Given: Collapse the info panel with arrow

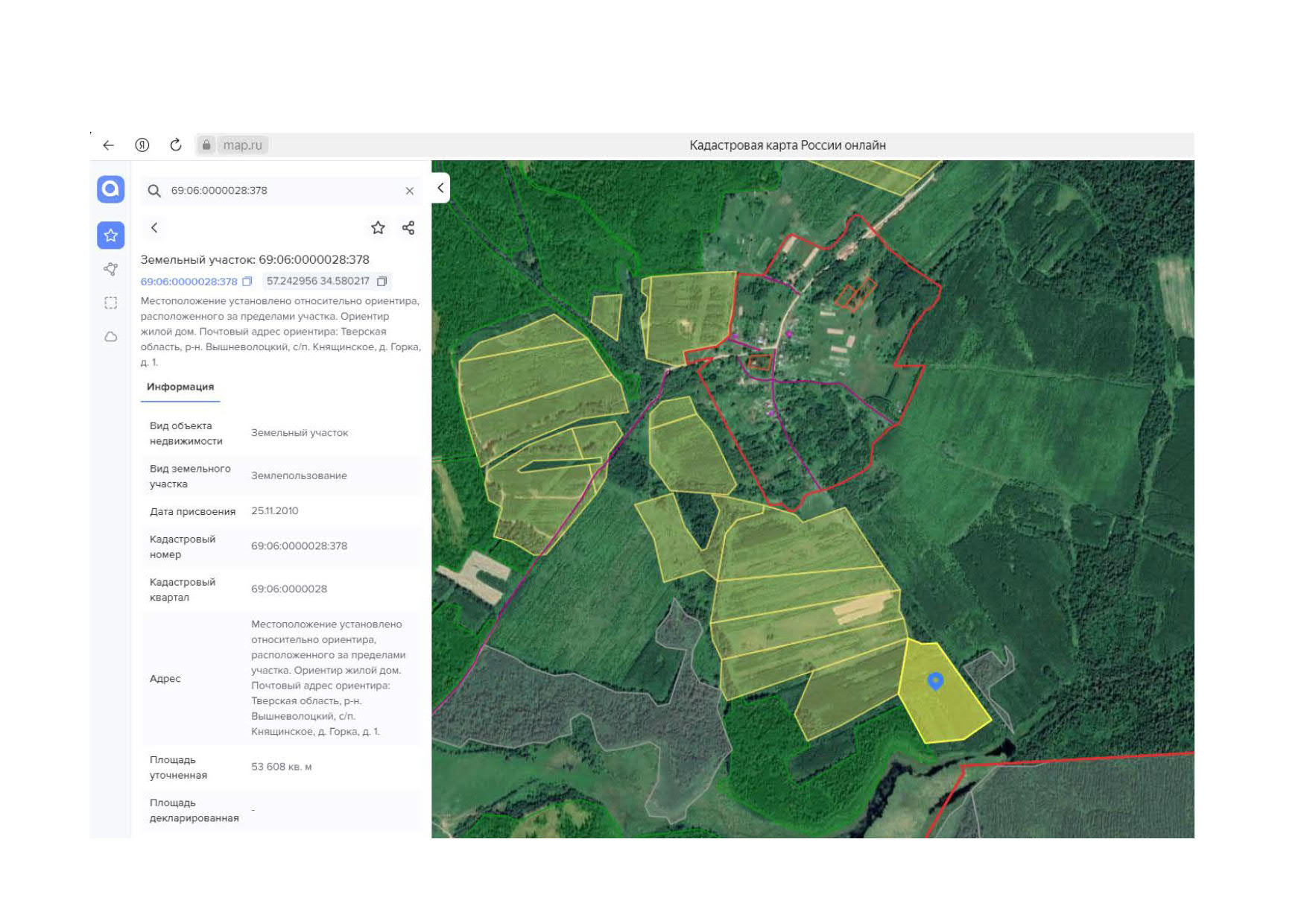Looking at the screenshot, I should point(440,188).
